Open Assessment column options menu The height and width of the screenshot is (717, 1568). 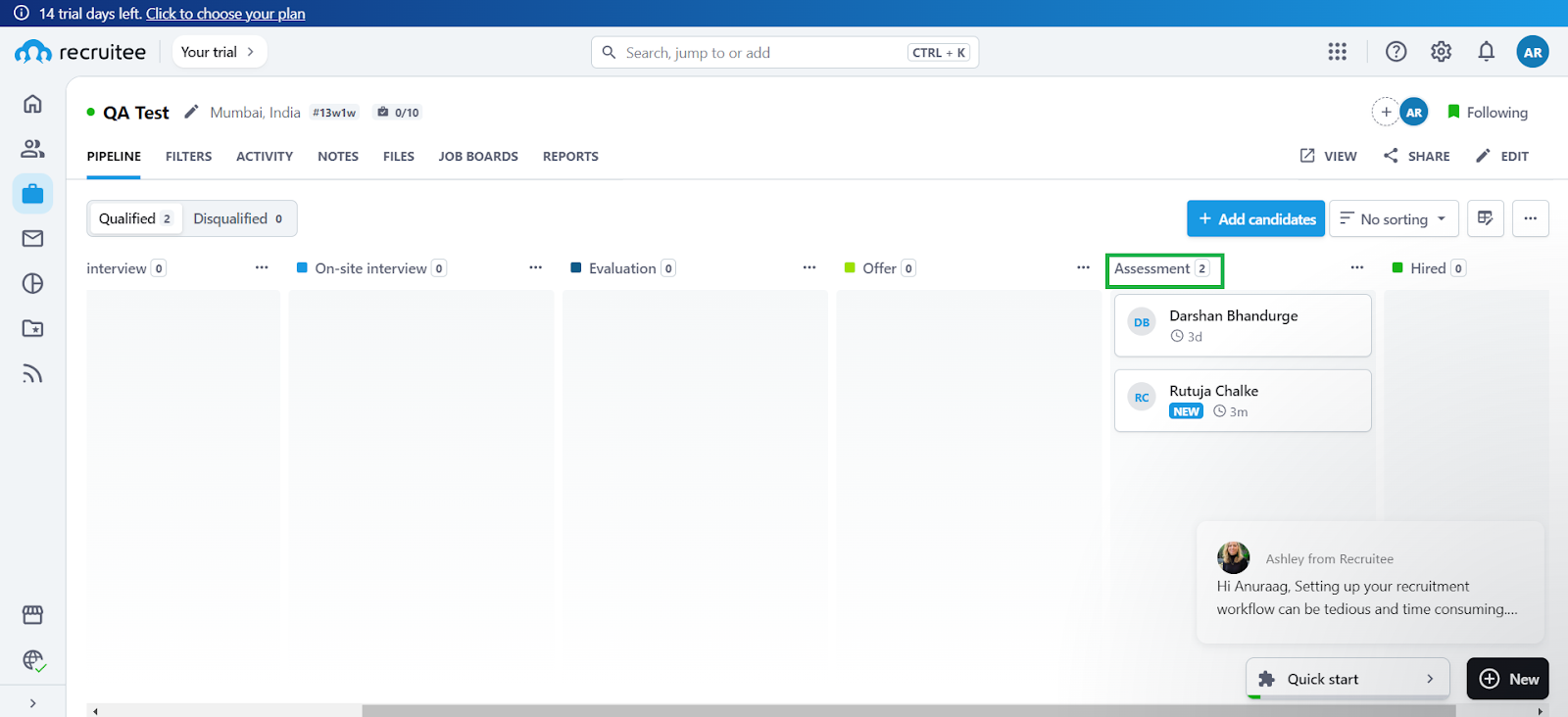coord(1356,267)
